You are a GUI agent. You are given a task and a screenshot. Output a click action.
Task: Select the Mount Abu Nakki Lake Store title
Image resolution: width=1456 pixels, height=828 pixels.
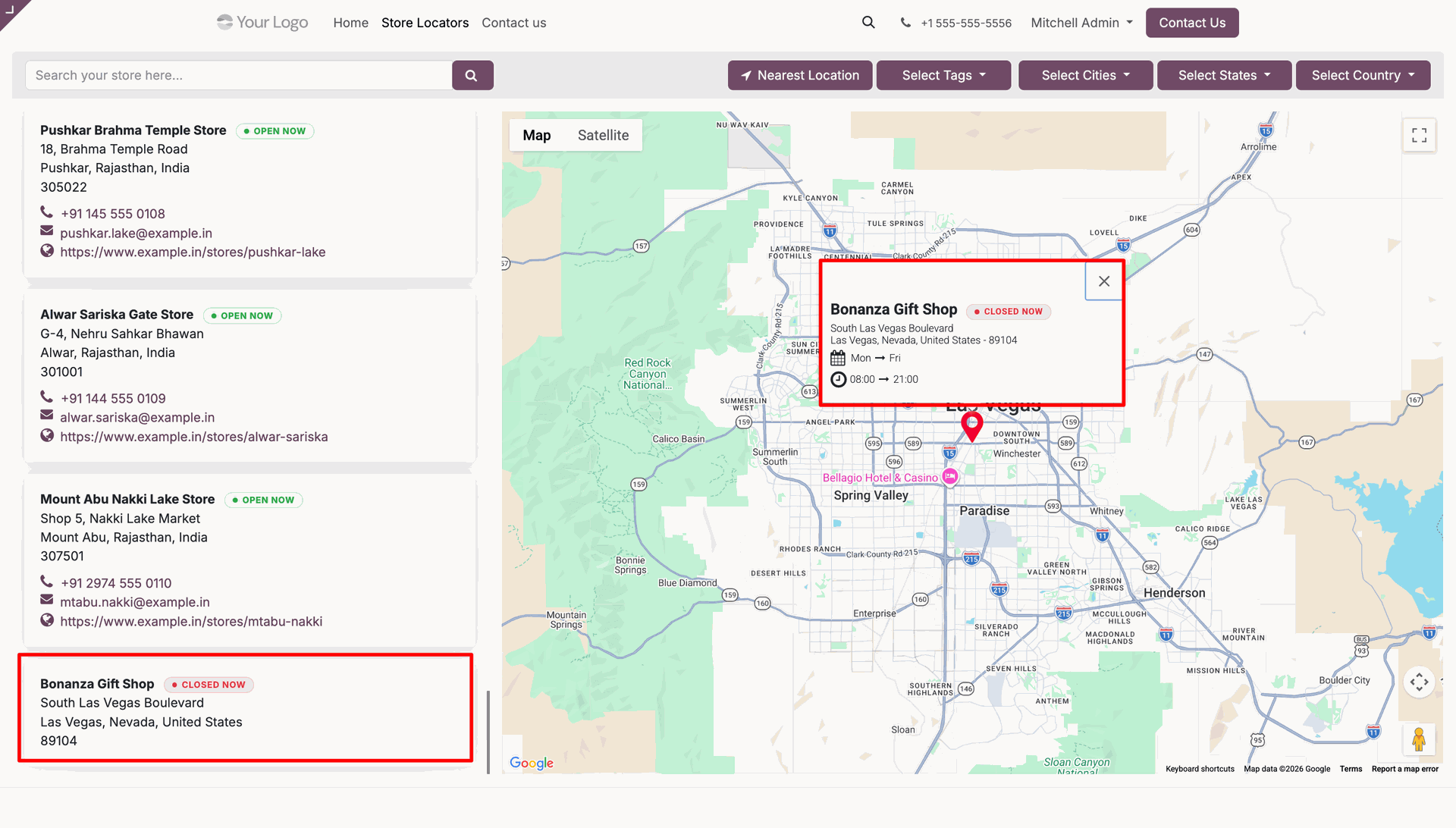pos(127,499)
